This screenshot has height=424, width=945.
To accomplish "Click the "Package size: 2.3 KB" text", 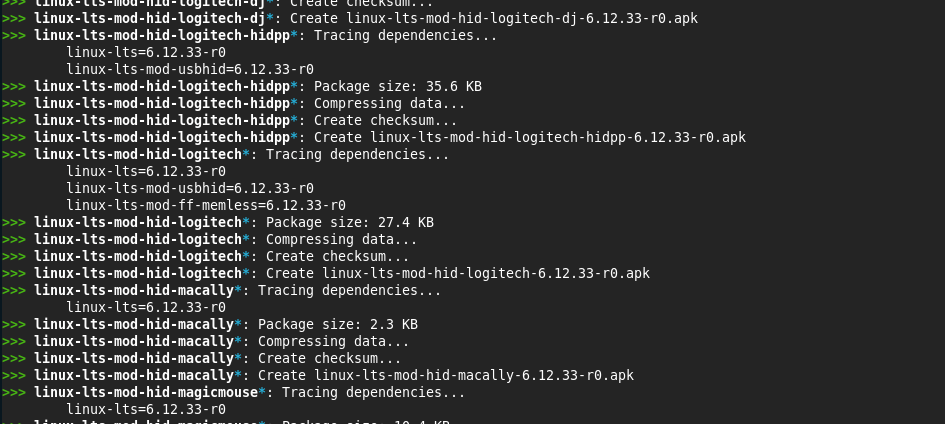I will click(x=337, y=324).
